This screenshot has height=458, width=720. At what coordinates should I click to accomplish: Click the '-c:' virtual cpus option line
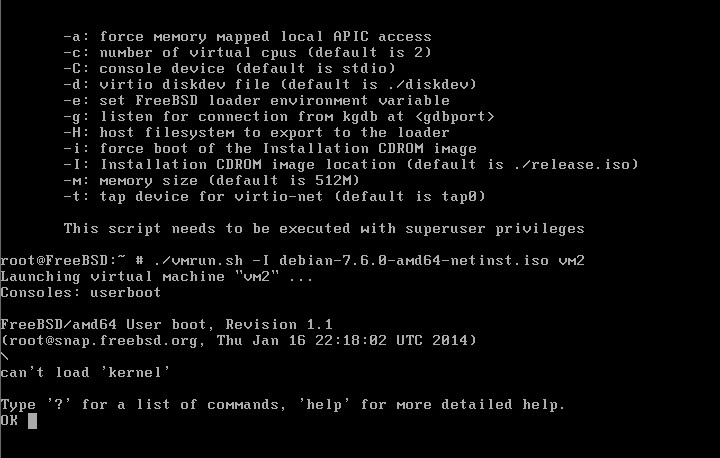coord(248,52)
